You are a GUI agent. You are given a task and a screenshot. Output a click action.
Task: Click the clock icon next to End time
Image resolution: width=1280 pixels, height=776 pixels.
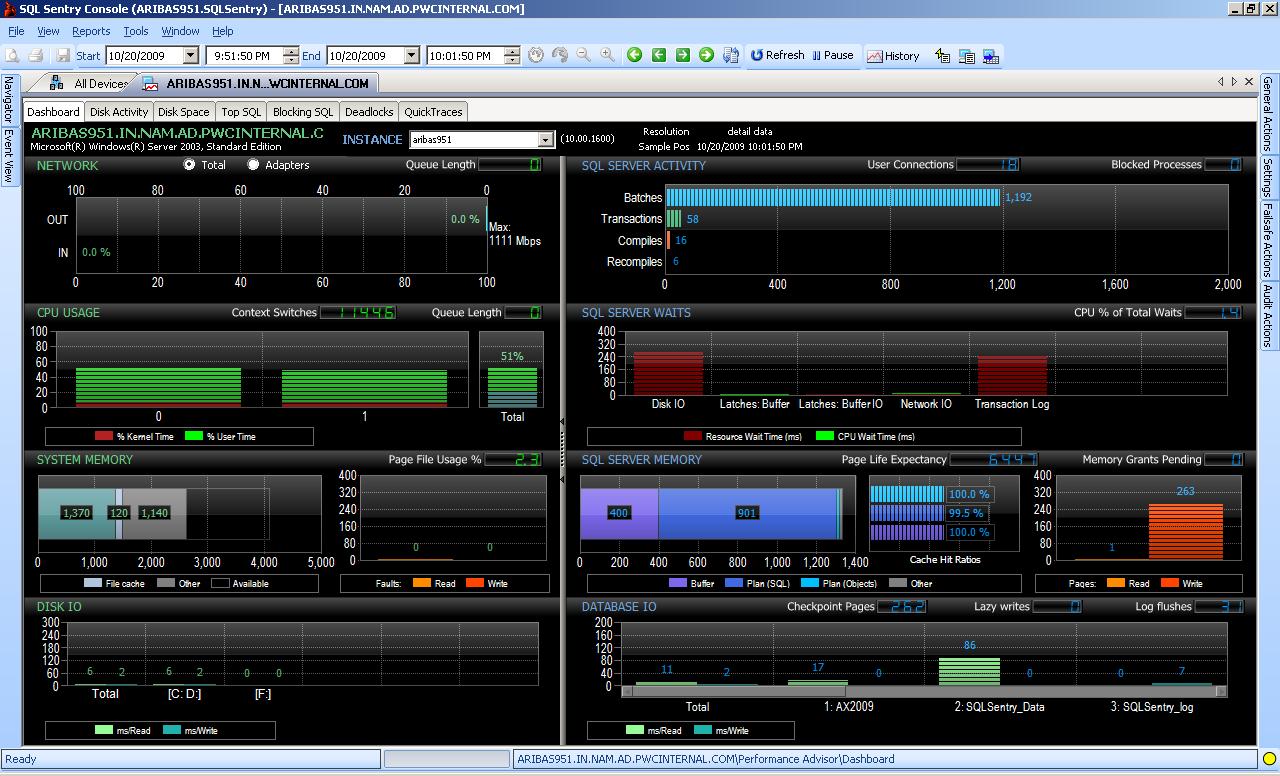pos(536,56)
